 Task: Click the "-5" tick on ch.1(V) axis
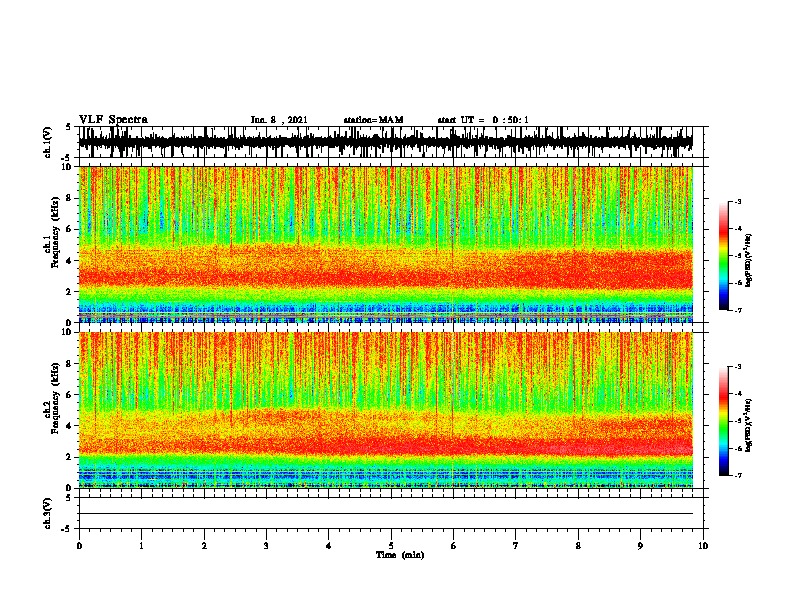67,158
